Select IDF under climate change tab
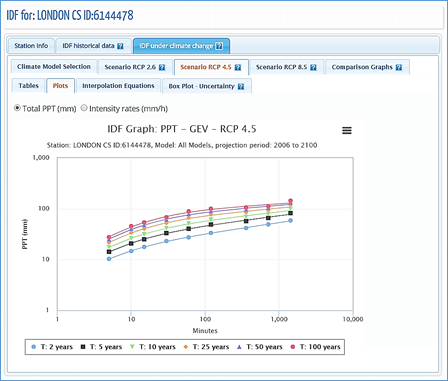Image resolution: width=448 pixels, height=381 pixels. click(x=181, y=46)
